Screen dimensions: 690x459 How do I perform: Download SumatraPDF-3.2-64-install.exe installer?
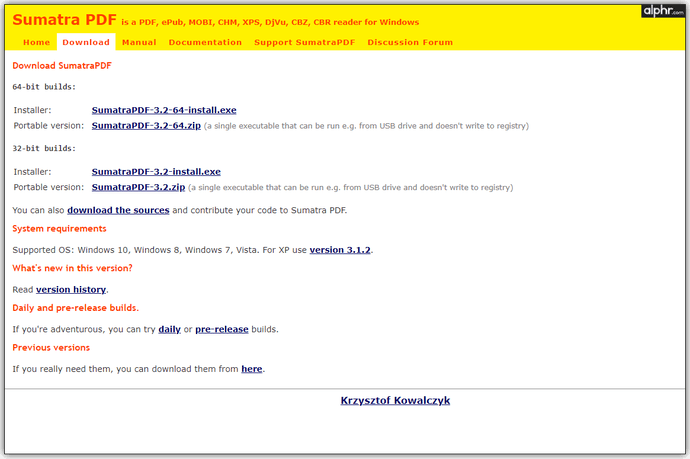(x=164, y=110)
